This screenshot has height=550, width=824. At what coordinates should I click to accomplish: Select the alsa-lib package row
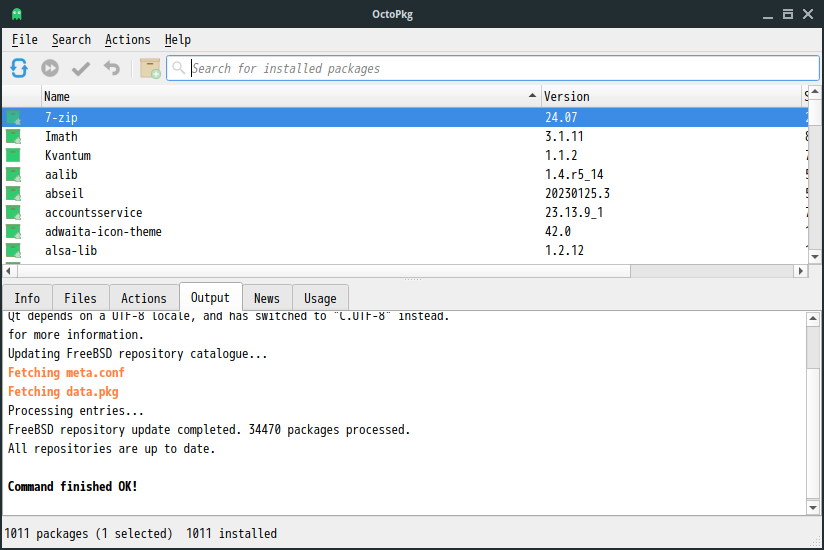click(405, 251)
